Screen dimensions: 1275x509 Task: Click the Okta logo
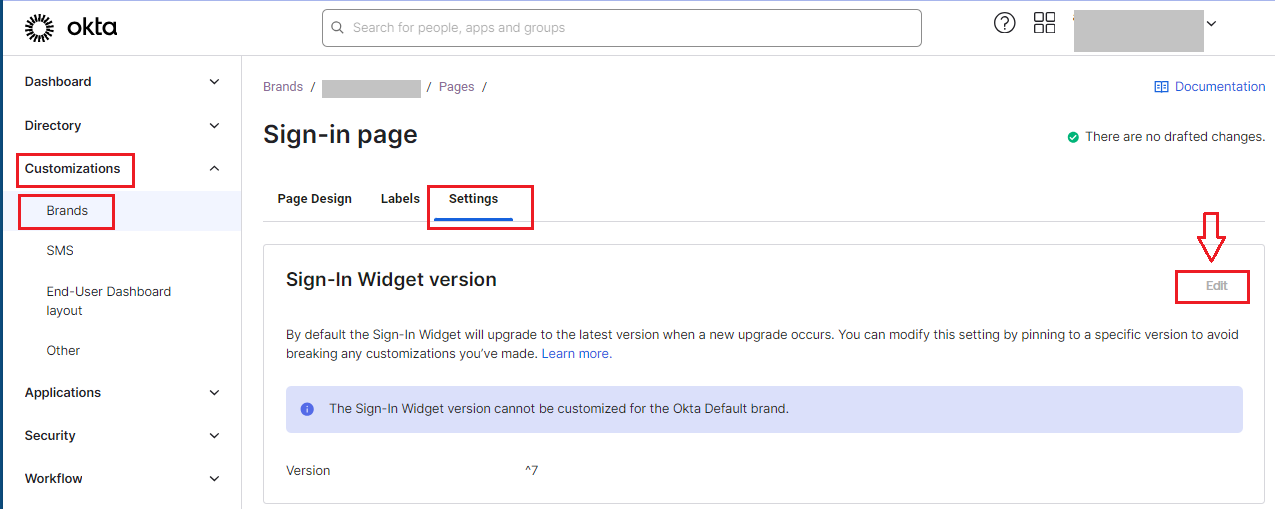pos(71,28)
